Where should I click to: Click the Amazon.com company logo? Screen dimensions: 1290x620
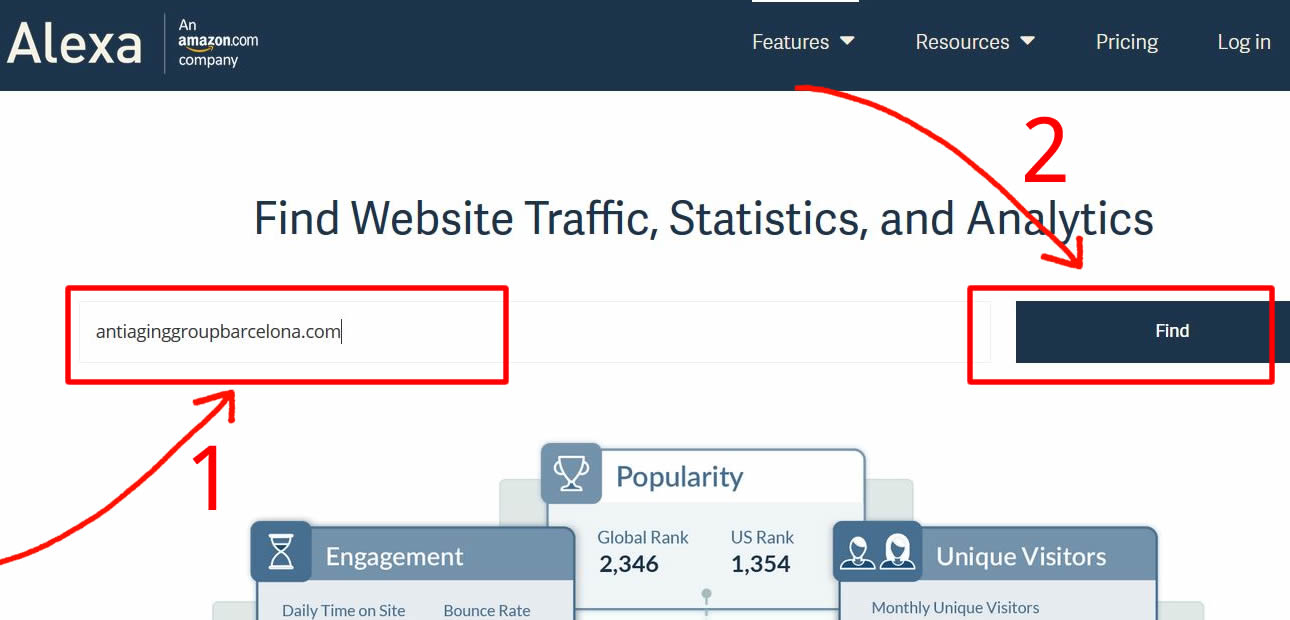(218, 43)
